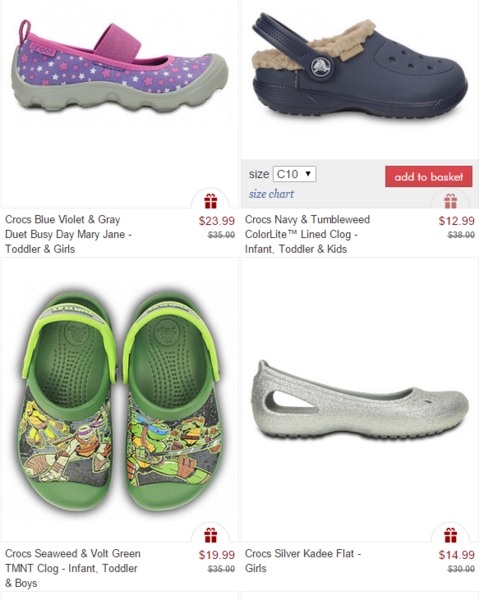The width and height of the screenshot is (479, 600).
Task: Click gift icon on Navy Lined Clog
Action: [x=450, y=201]
